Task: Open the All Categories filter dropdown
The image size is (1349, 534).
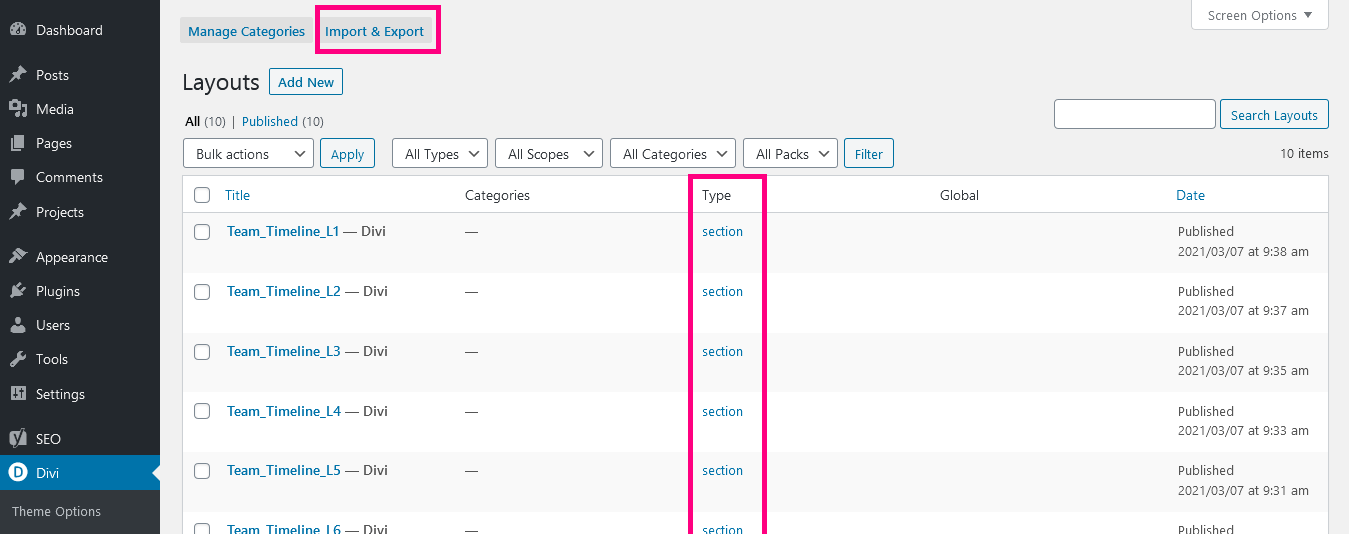Action: [x=673, y=154]
